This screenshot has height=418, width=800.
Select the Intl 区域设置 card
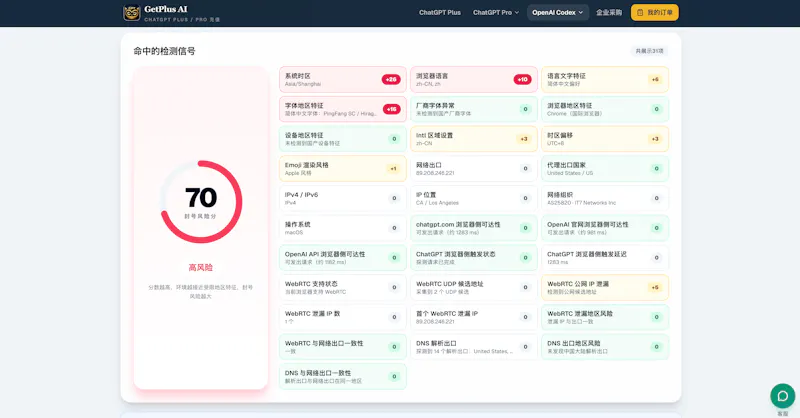(x=474, y=139)
